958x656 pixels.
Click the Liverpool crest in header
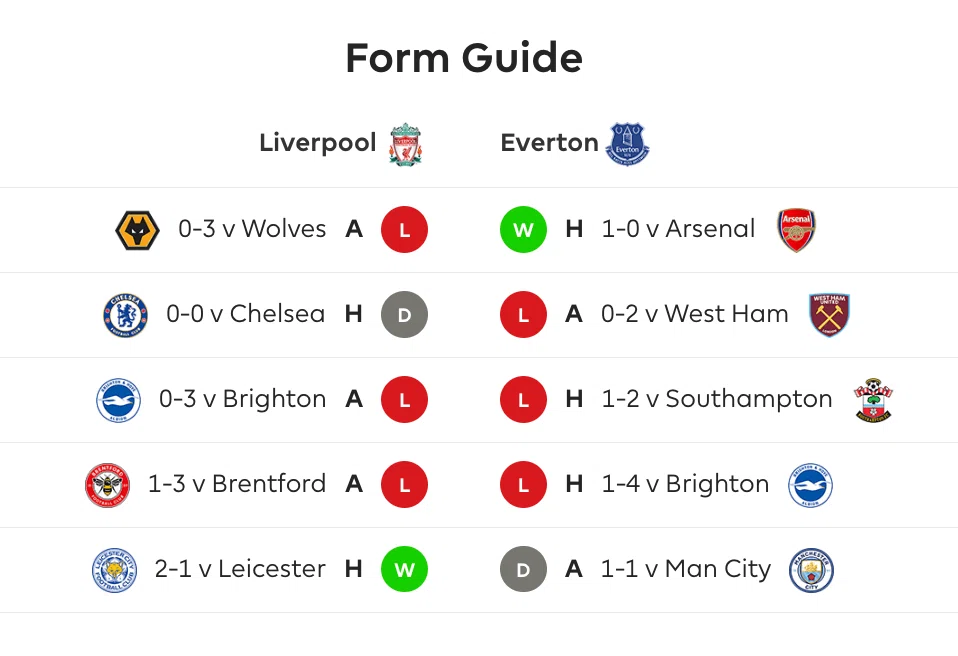click(x=405, y=145)
